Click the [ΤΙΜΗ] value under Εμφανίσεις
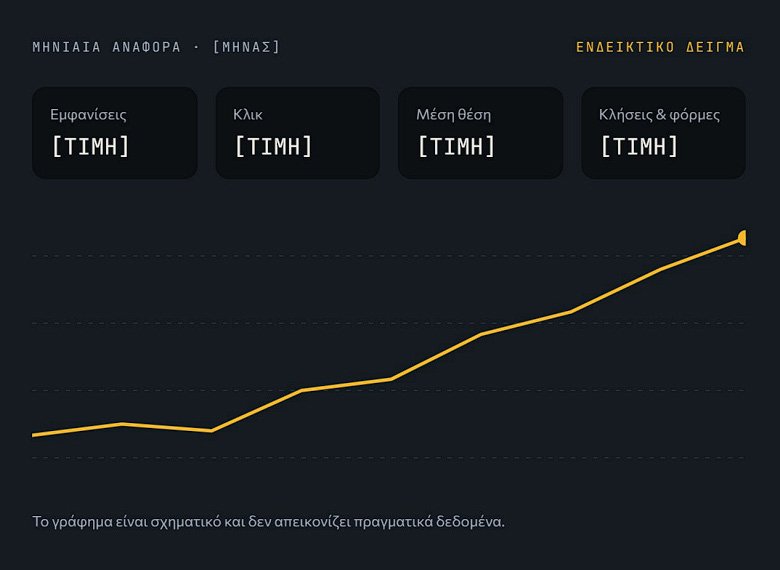This screenshot has height=570, width=780. click(x=91, y=146)
